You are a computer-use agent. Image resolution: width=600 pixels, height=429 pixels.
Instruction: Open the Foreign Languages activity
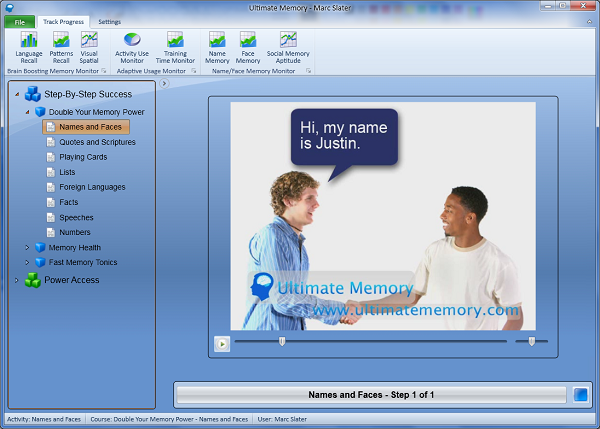(86, 187)
